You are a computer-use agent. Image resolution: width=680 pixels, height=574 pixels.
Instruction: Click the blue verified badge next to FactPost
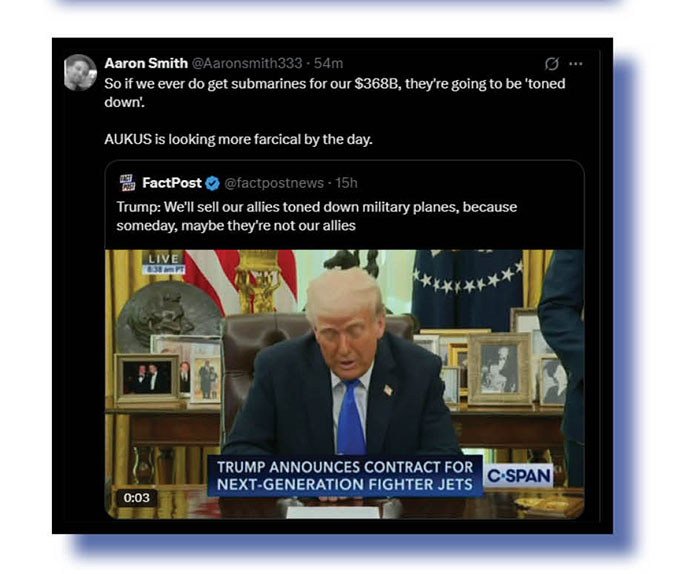(x=212, y=183)
